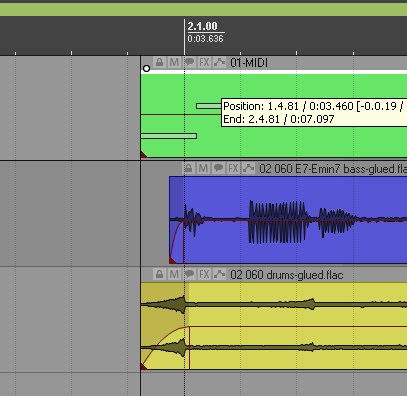Screen dimensions: 407x396
Task: Click the circular handle on MIDI item
Action: [146, 69]
